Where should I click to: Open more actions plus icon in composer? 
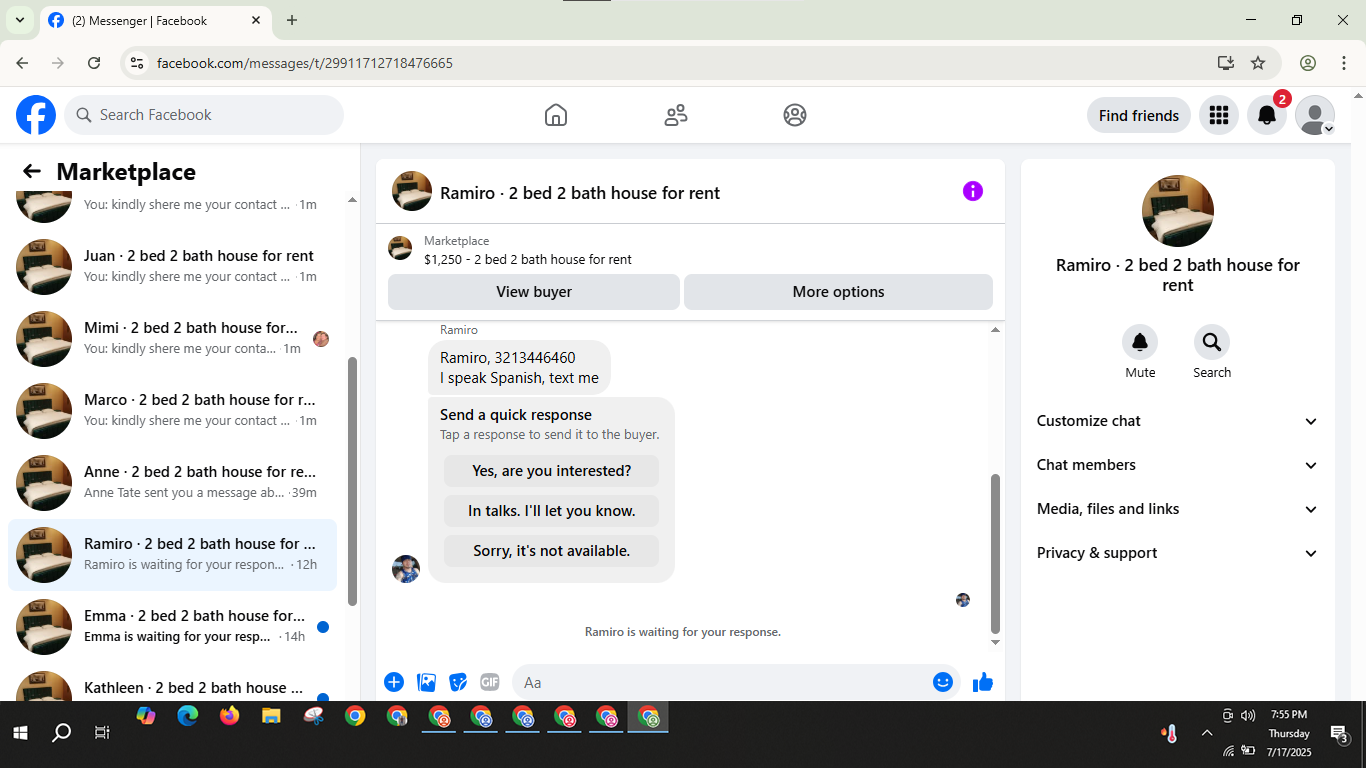click(x=394, y=682)
